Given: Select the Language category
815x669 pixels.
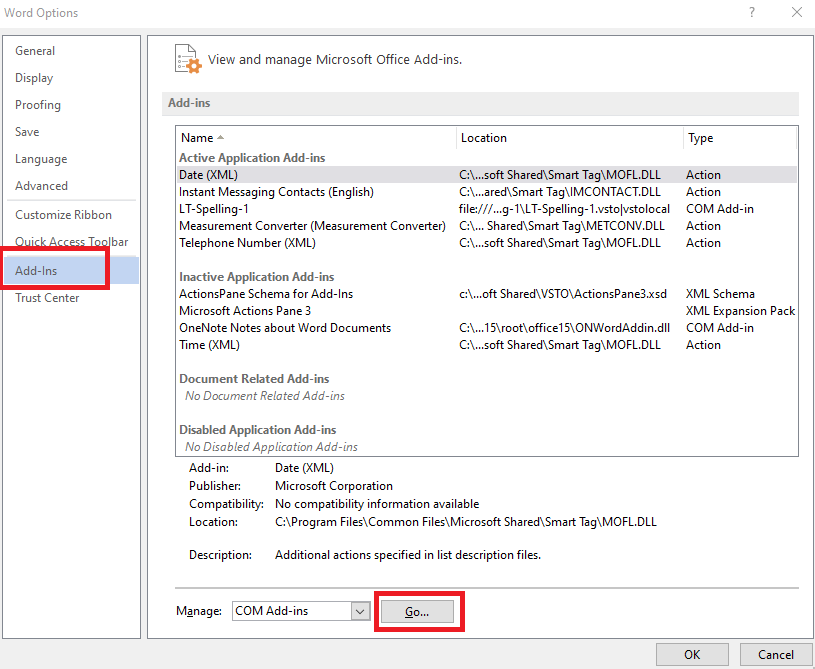Looking at the screenshot, I should tap(41, 159).
